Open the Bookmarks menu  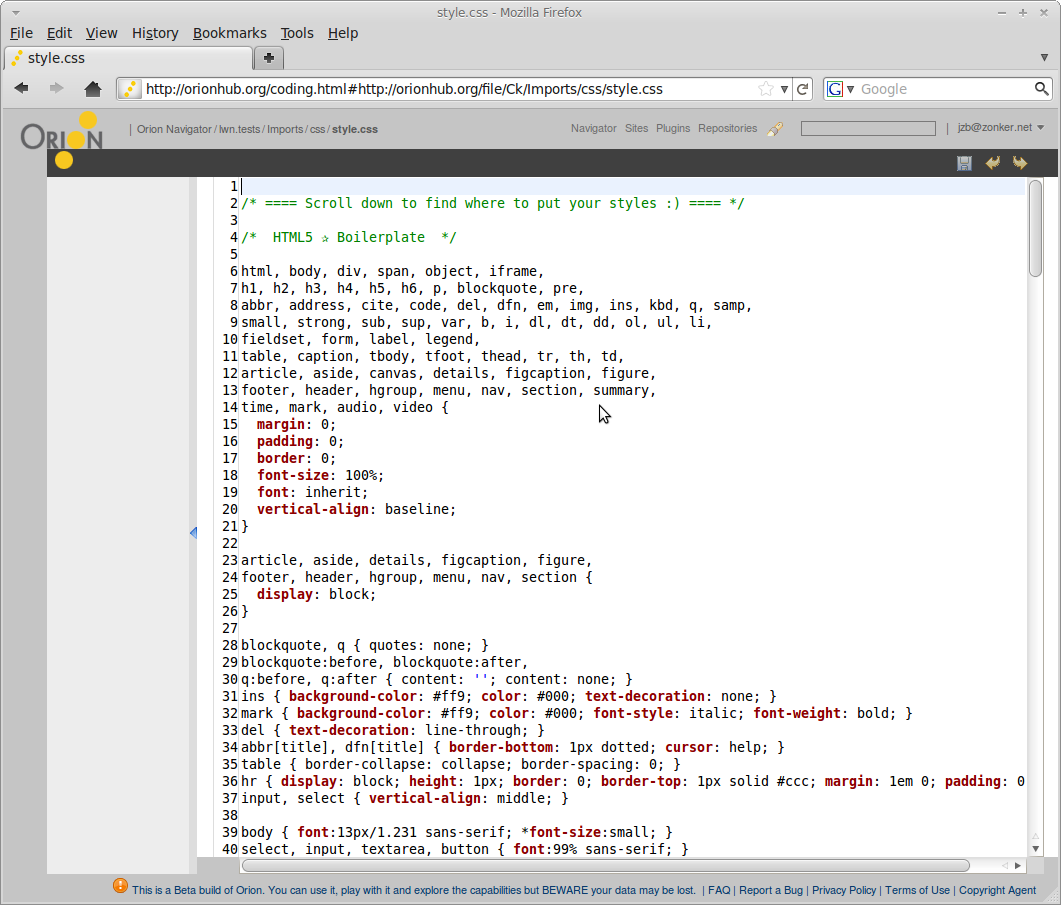coord(229,33)
